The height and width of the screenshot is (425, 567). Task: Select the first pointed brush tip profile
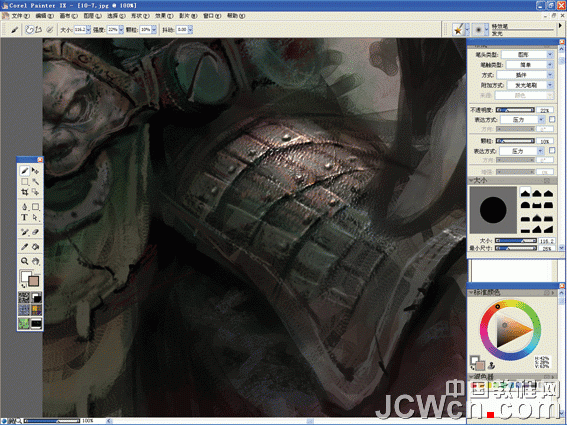[x=525, y=193]
